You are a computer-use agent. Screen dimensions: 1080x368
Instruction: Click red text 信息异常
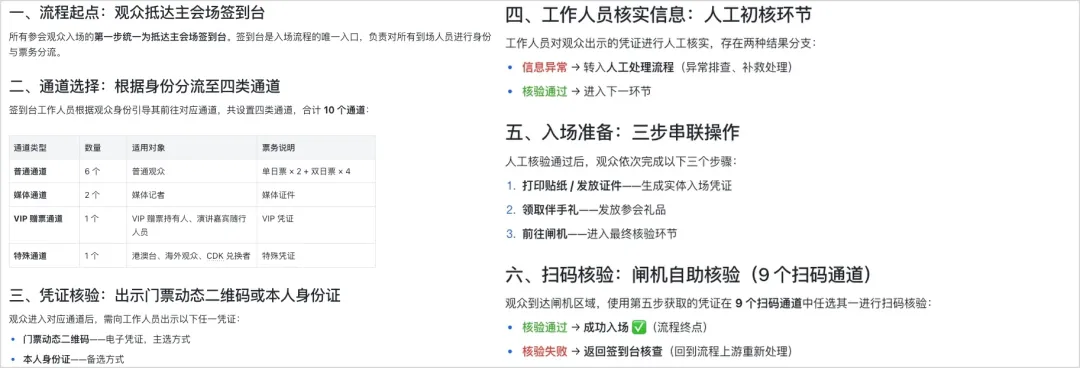545,67
